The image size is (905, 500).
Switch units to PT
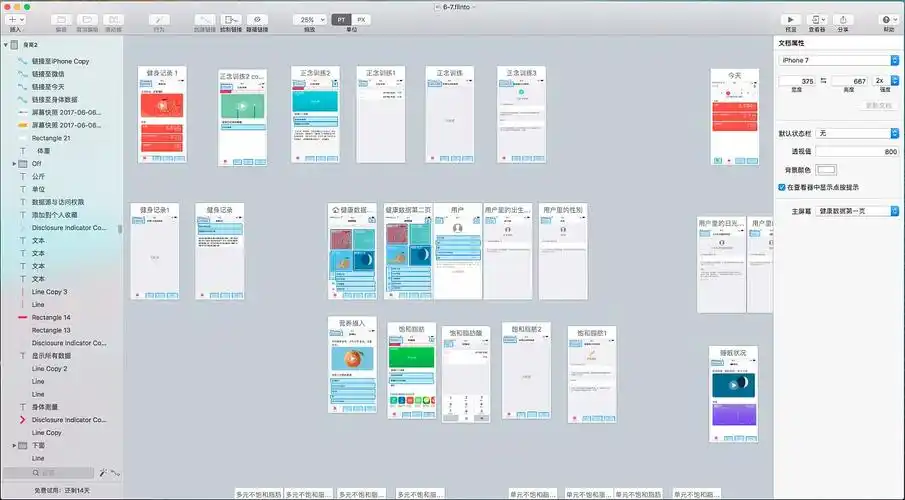click(x=341, y=19)
